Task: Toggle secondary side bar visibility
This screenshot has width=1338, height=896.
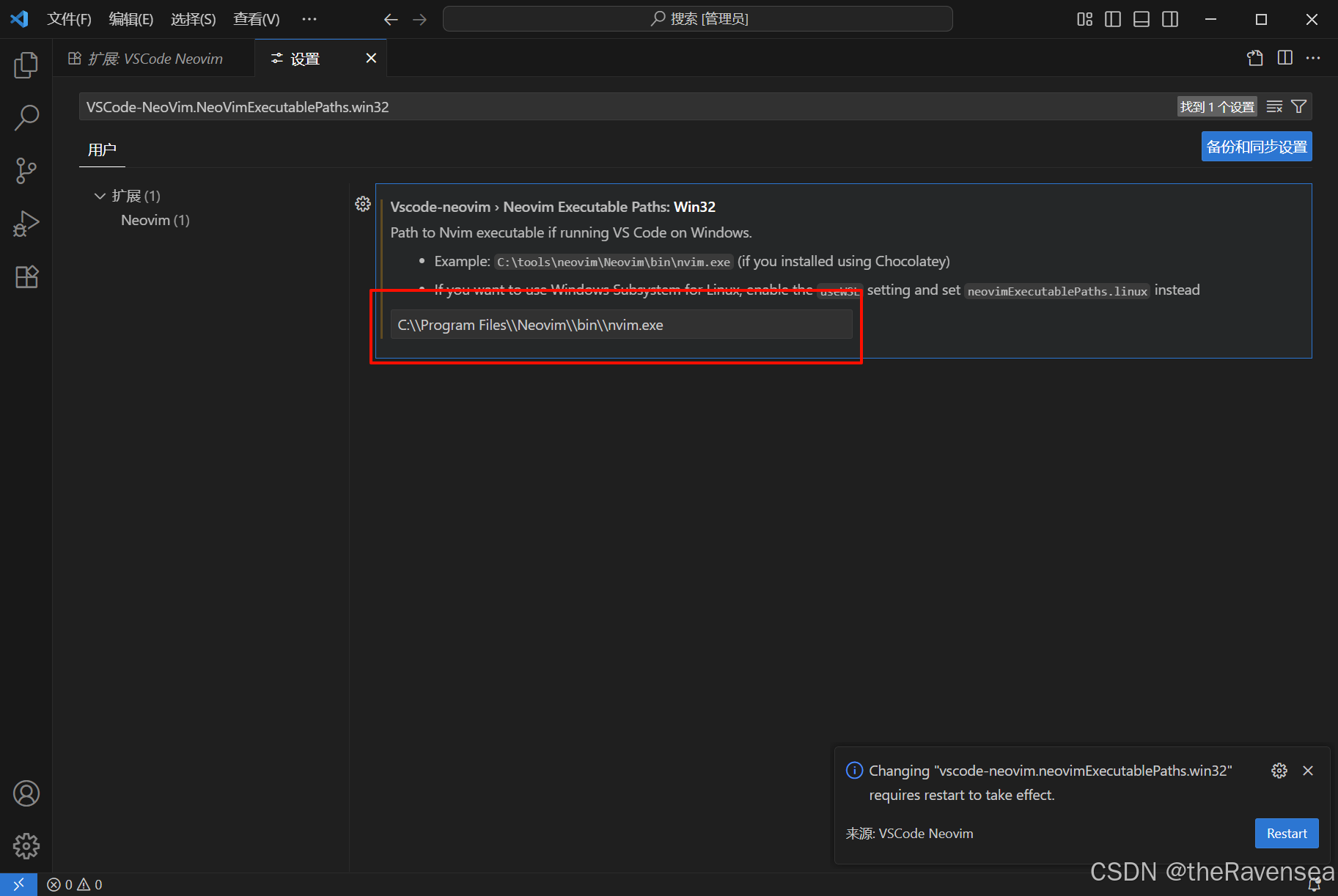Action: pyautogui.click(x=1170, y=19)
